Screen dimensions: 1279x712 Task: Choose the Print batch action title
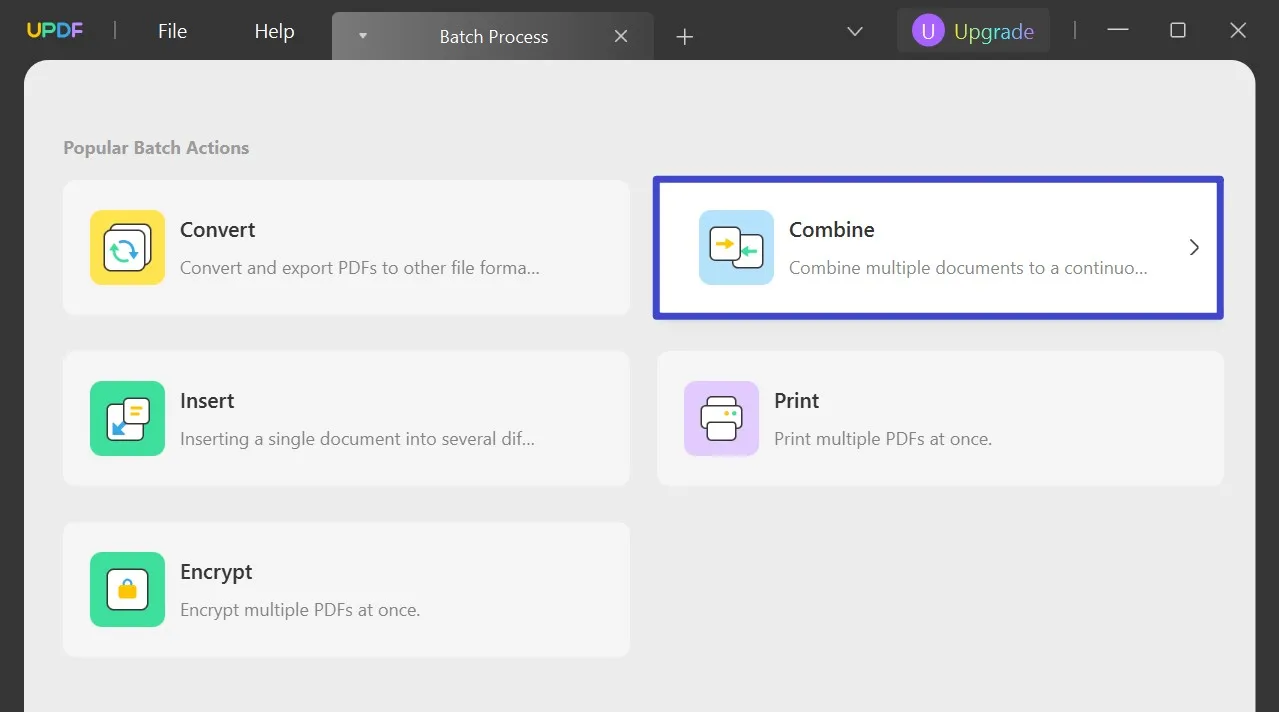pyautogui.click(x=797, y=400)
